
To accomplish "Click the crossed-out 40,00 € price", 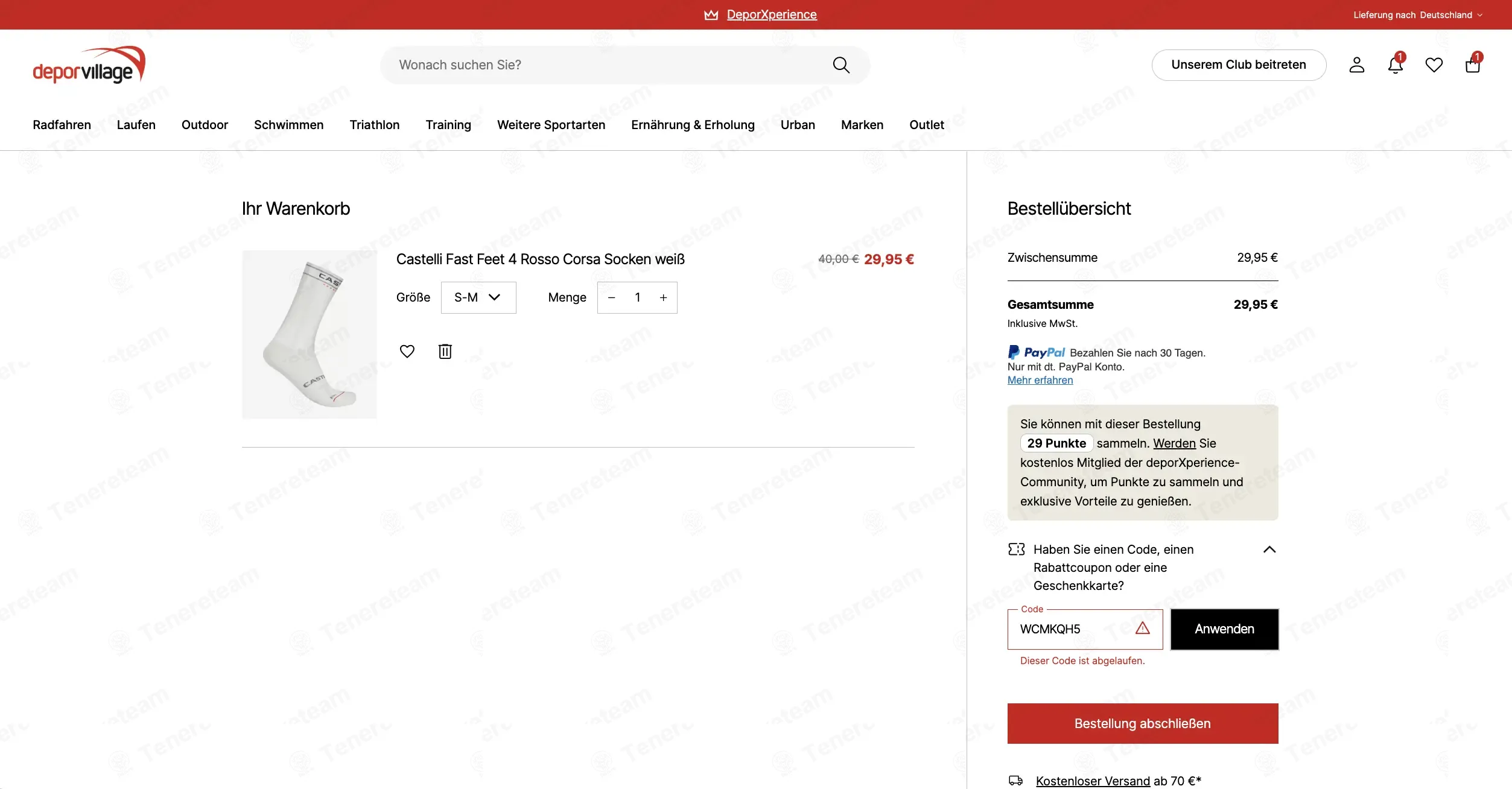I will [x=839, y=259].
